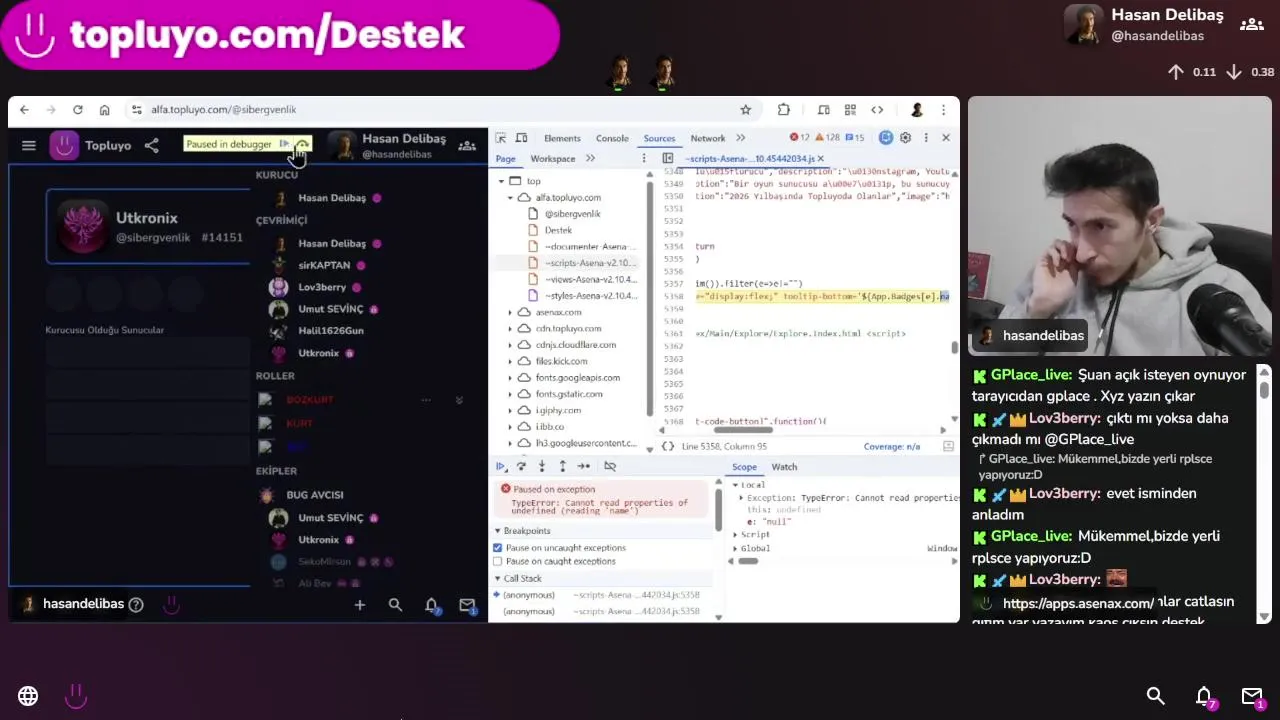The width and height of the screenshot is (1280, 720).
Task: Close the scripts-Asena file tab
Action: tap(821, 159)
